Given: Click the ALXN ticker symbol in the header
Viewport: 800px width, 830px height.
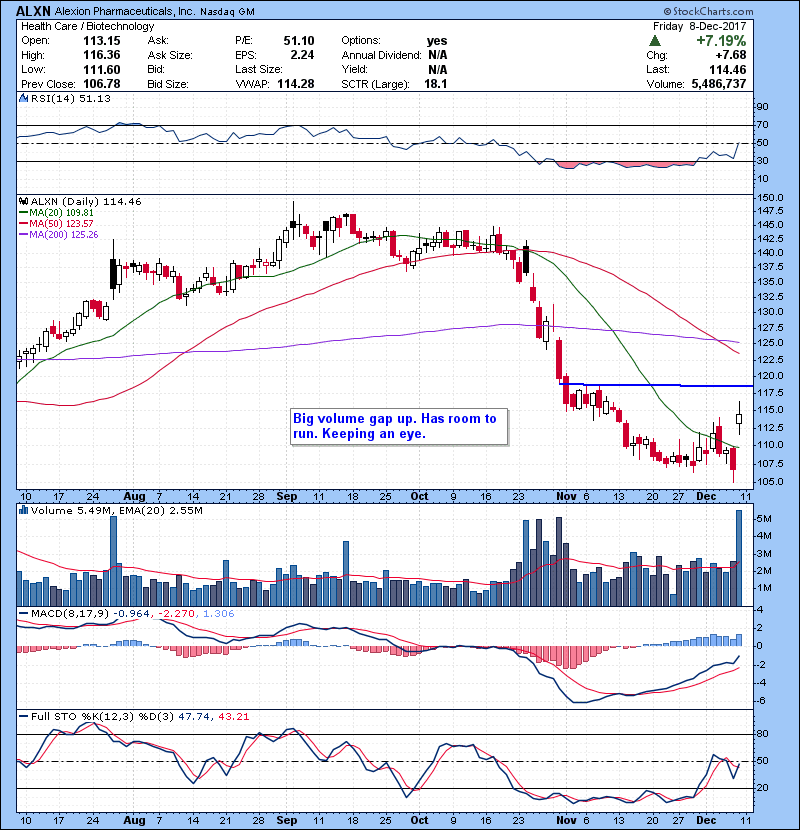Looking at the screenshot, I should pos(33,11).
